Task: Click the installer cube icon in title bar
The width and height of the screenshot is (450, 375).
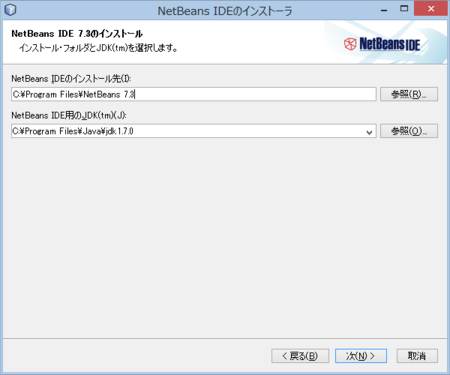Action: point(10,10)
